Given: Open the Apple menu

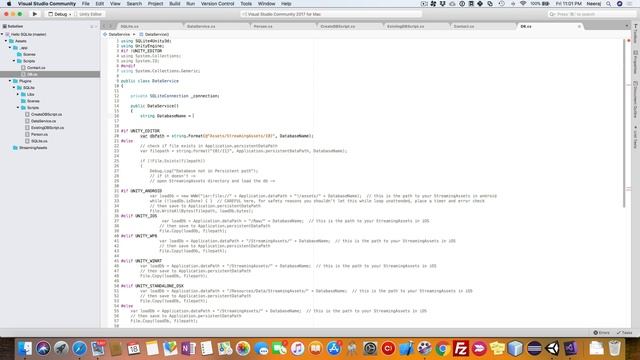Looking at the screenshot, I should 9,4.
